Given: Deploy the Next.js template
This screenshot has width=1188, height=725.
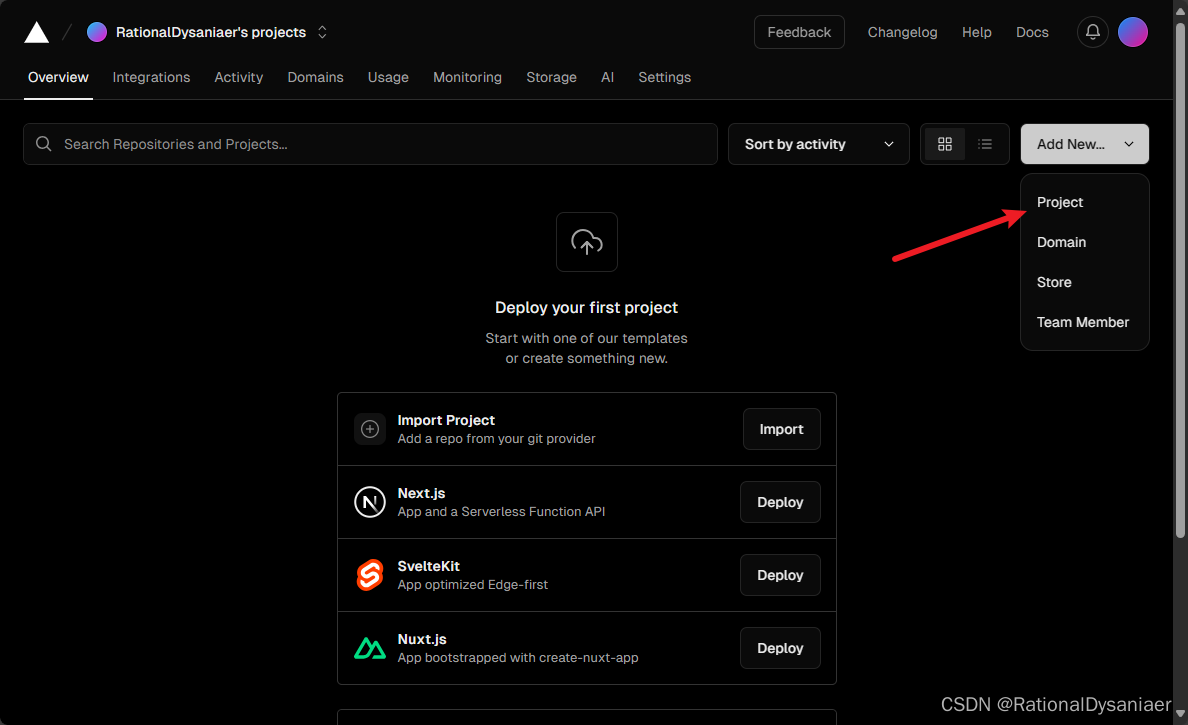Looking at the screenshot, I should (780, 502).
